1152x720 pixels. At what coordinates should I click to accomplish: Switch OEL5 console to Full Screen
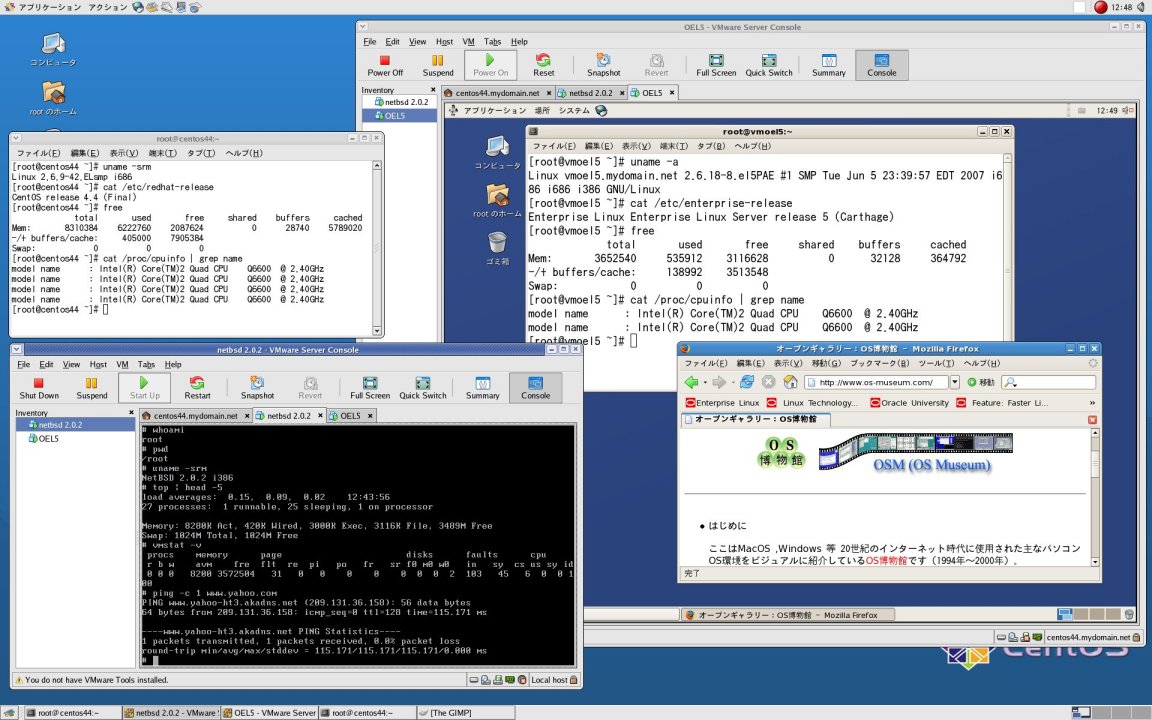pos(716,65)
